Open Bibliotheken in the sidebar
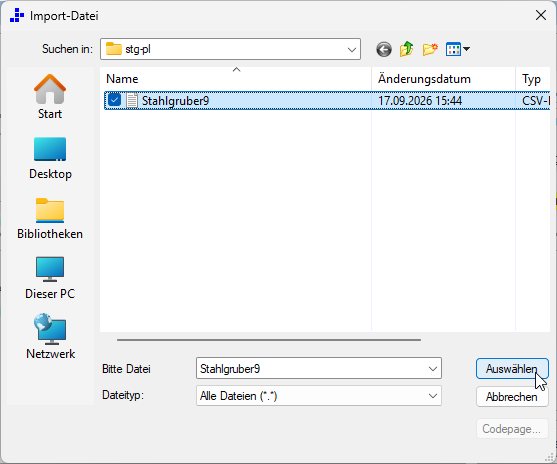Screen dimensions: 557x464 50,218
